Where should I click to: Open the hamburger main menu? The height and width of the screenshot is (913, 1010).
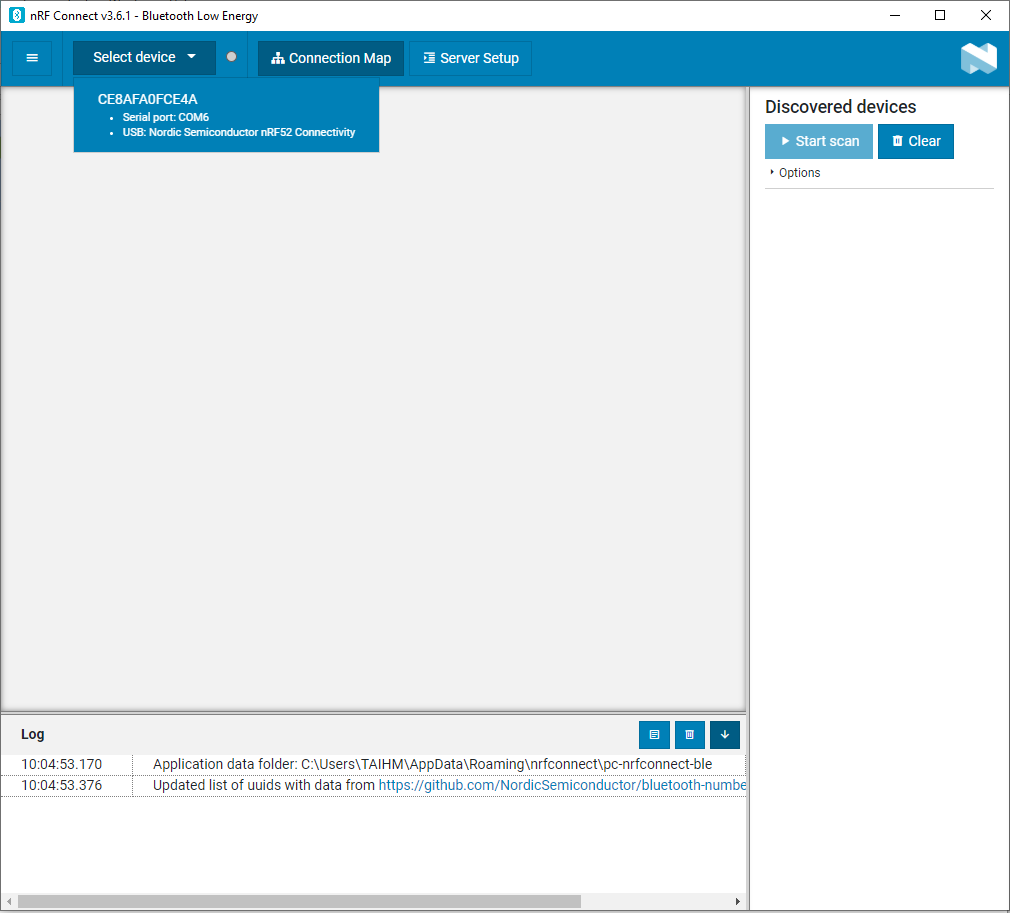click(x=32, y=58)
